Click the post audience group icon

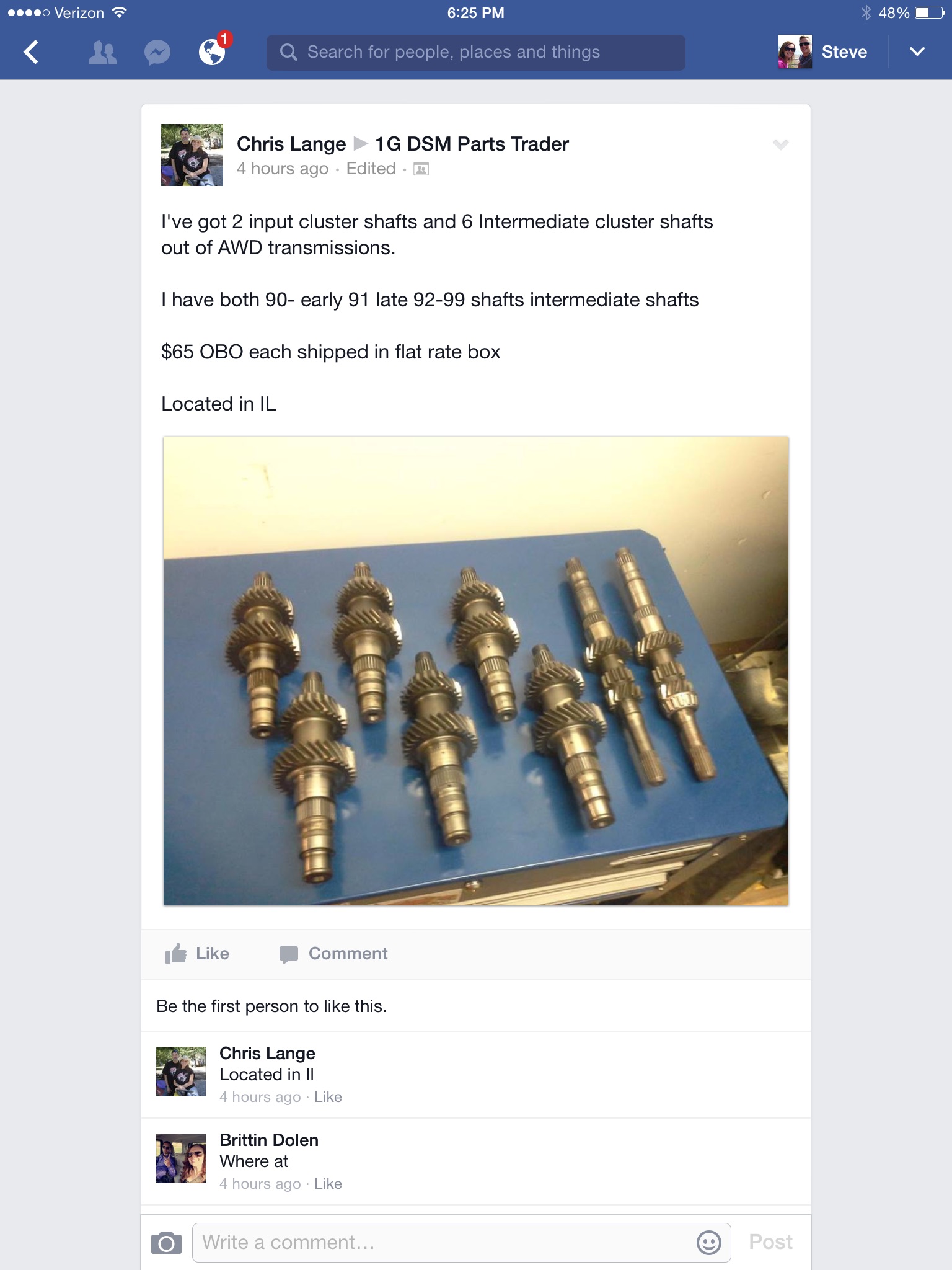point(421,169)
